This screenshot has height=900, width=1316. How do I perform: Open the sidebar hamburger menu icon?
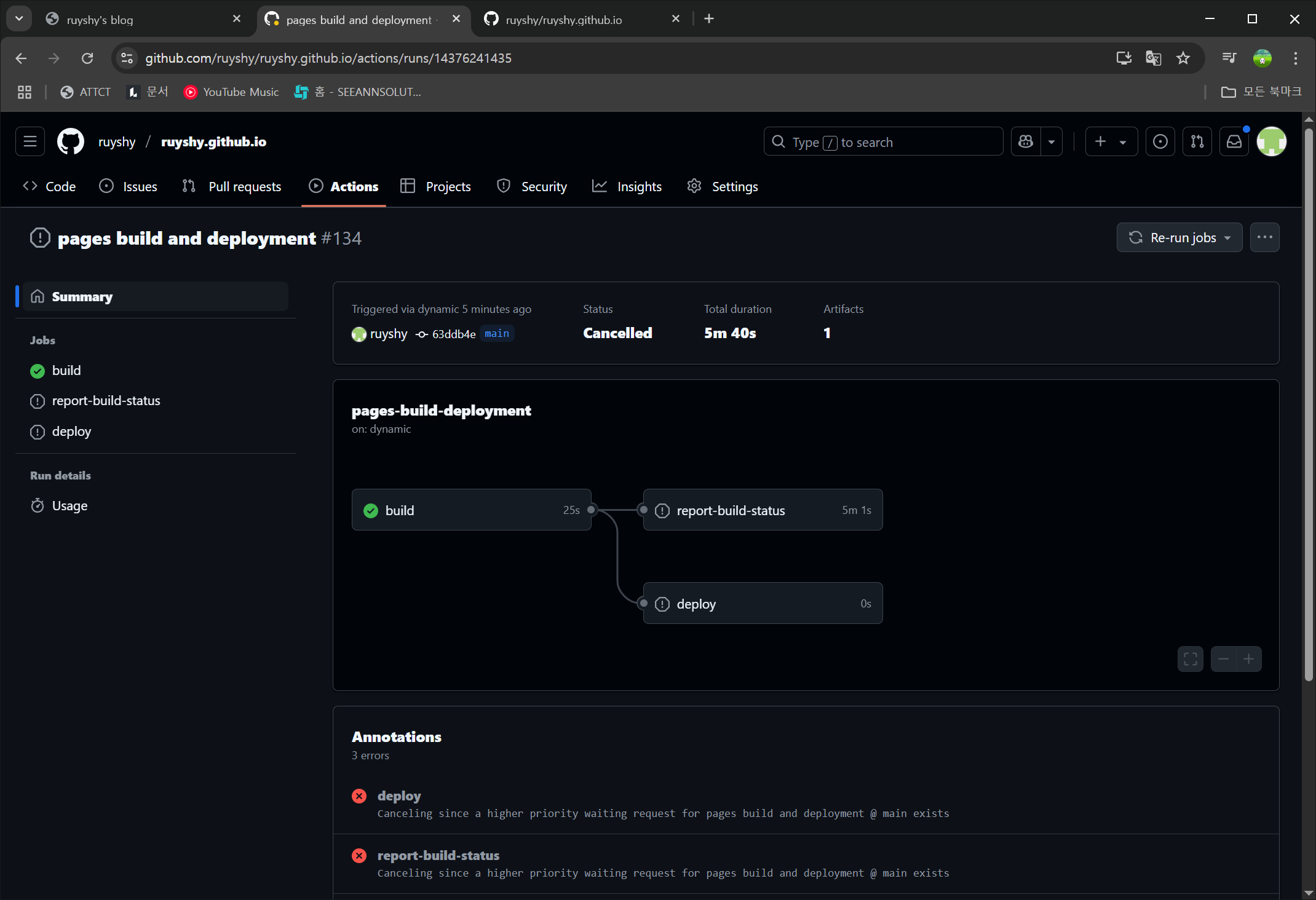pos(30,141)
